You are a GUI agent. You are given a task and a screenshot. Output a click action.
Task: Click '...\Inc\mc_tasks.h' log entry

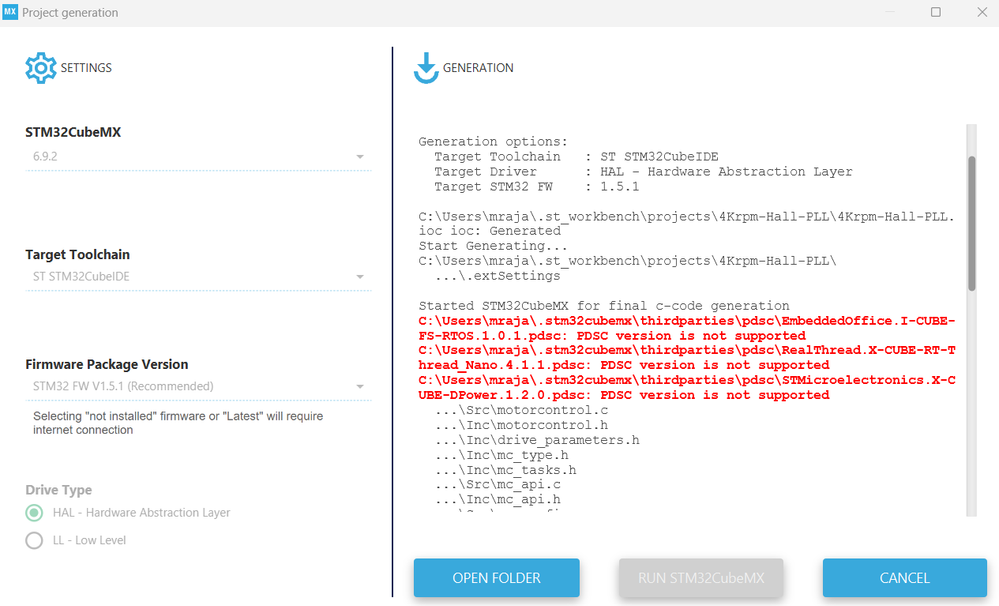[x=506, y=470]
